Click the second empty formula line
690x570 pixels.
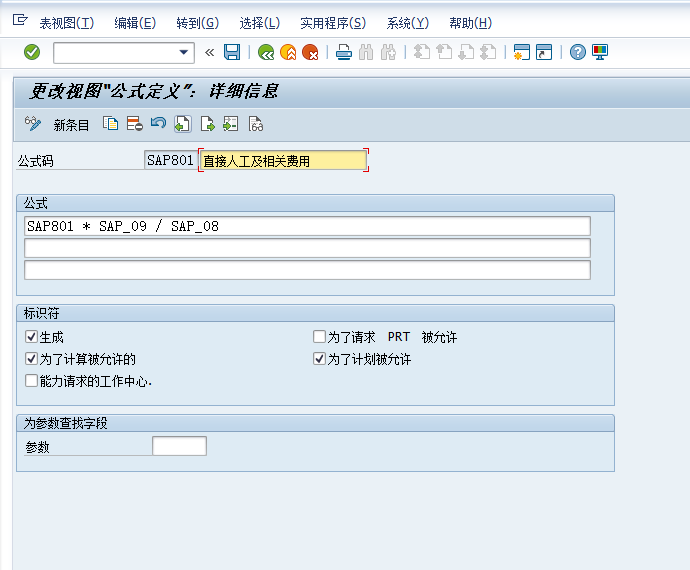[307, 248]
